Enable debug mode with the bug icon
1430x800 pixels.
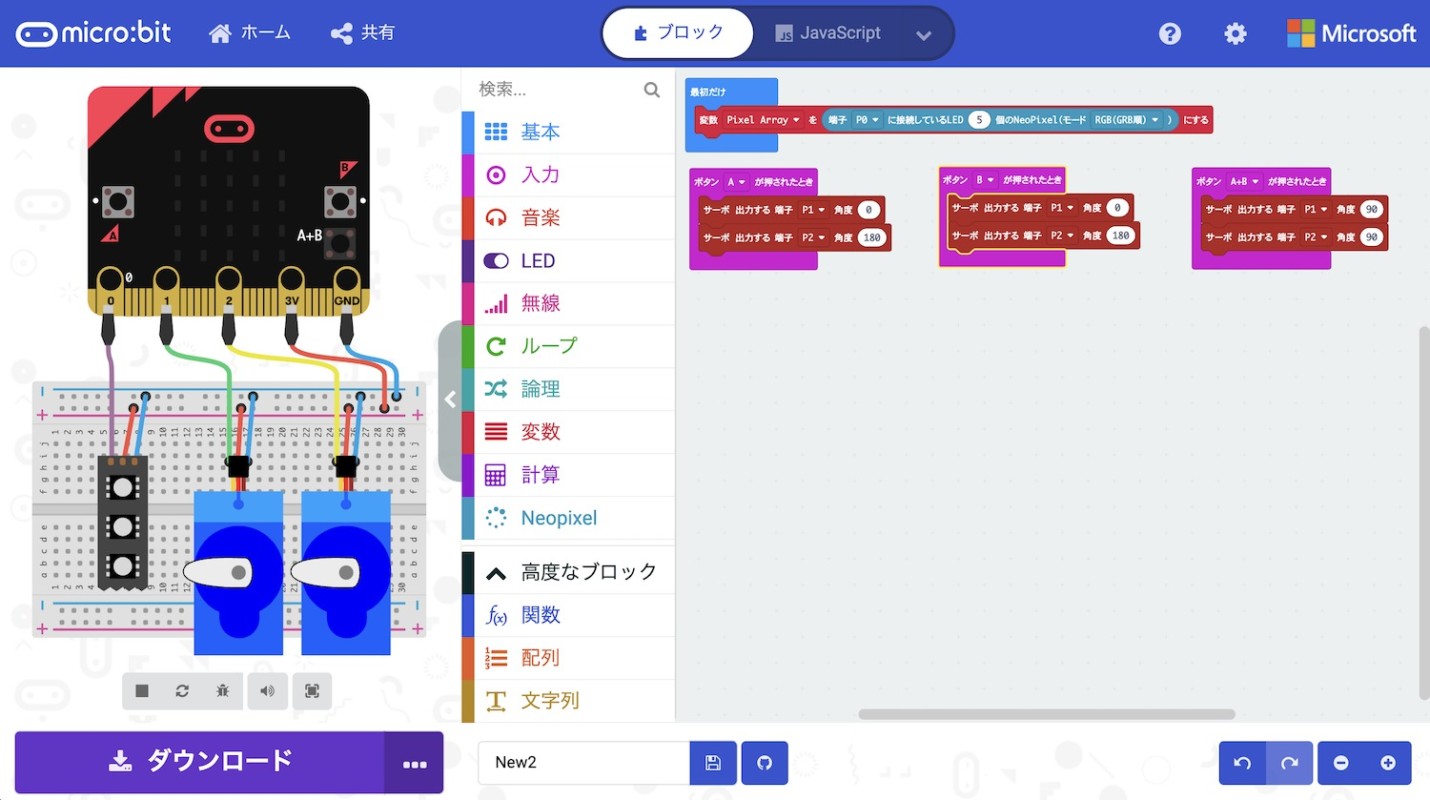click(222, 691)
